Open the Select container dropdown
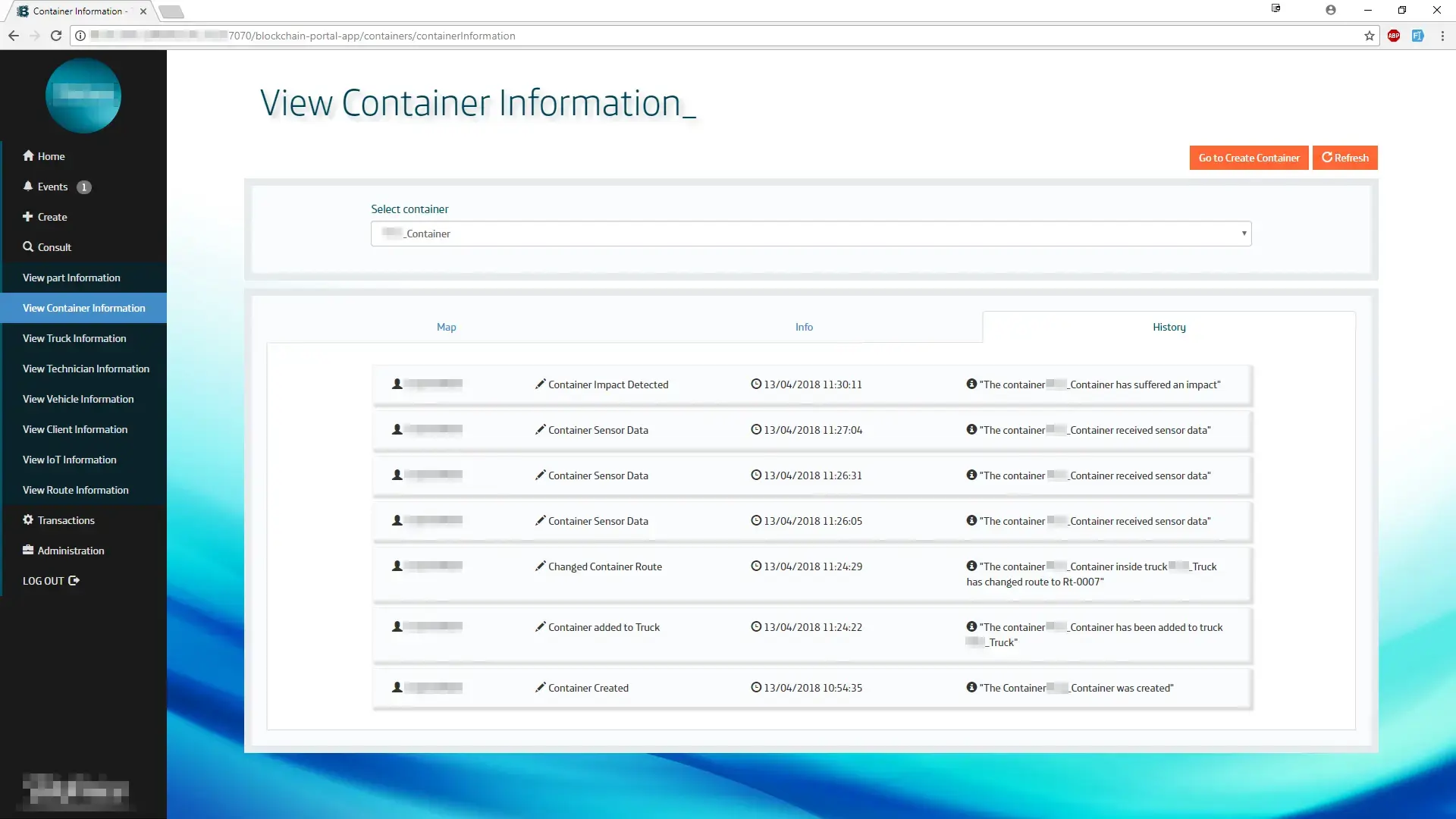Viewport: 1456px width, 819px height. tap(811, 234)
